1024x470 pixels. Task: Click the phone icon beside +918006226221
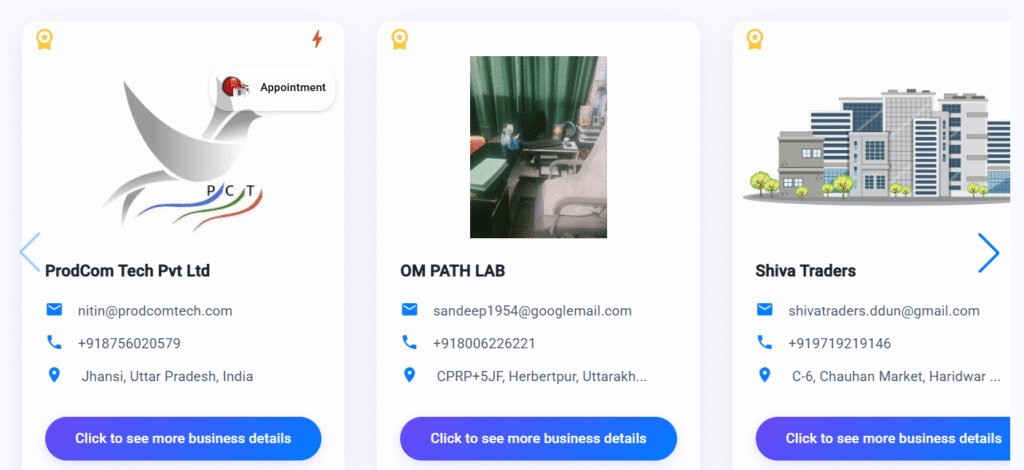[x=409, y=342]
